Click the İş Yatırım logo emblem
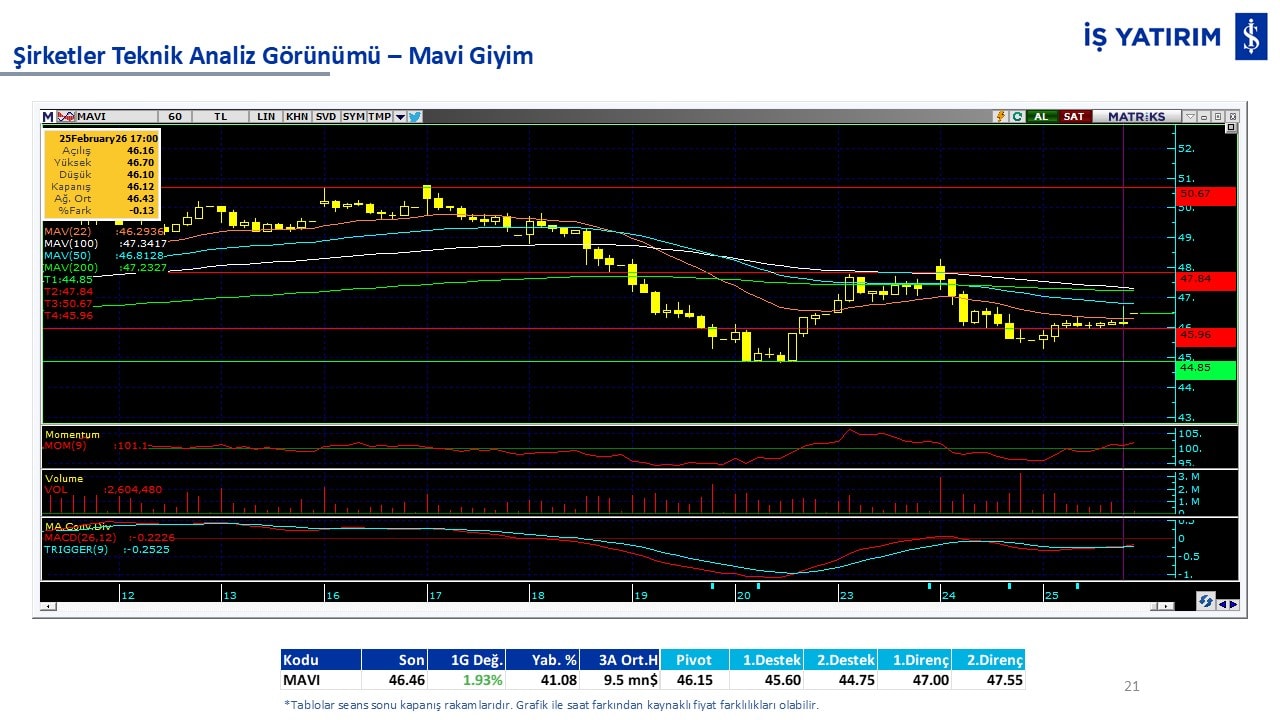 [x=1250, y=38]
